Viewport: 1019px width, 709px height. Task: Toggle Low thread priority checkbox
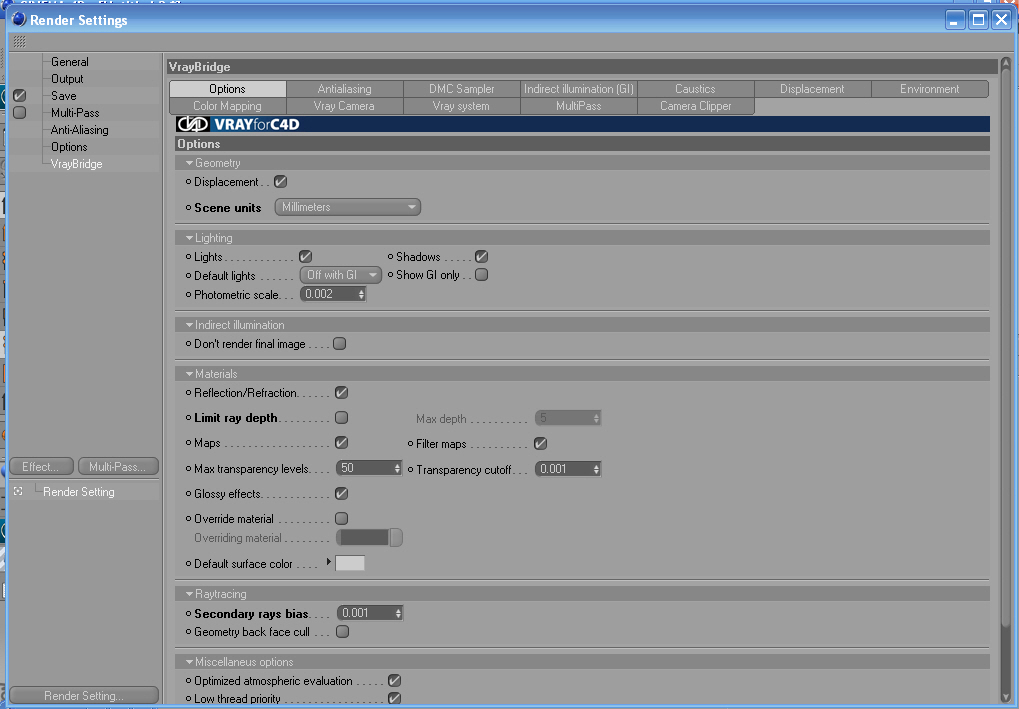[394, 698]
